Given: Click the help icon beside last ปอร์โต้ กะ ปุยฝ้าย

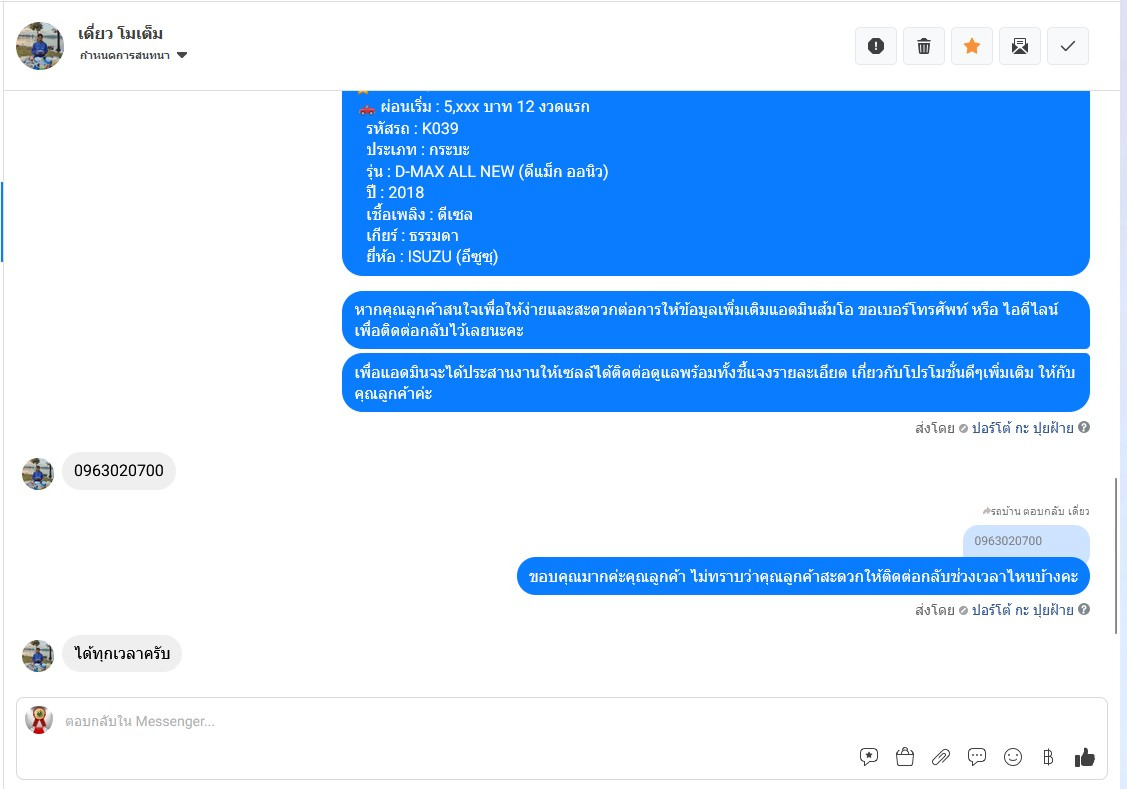Looking at the screenshot, I should pos(1084,609).
